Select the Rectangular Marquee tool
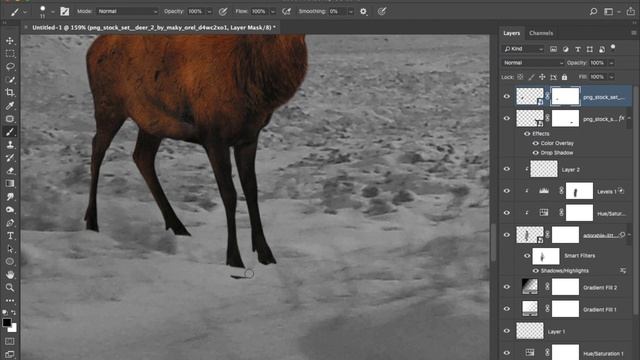Screen dimensions: 640x360 [10, 54]
